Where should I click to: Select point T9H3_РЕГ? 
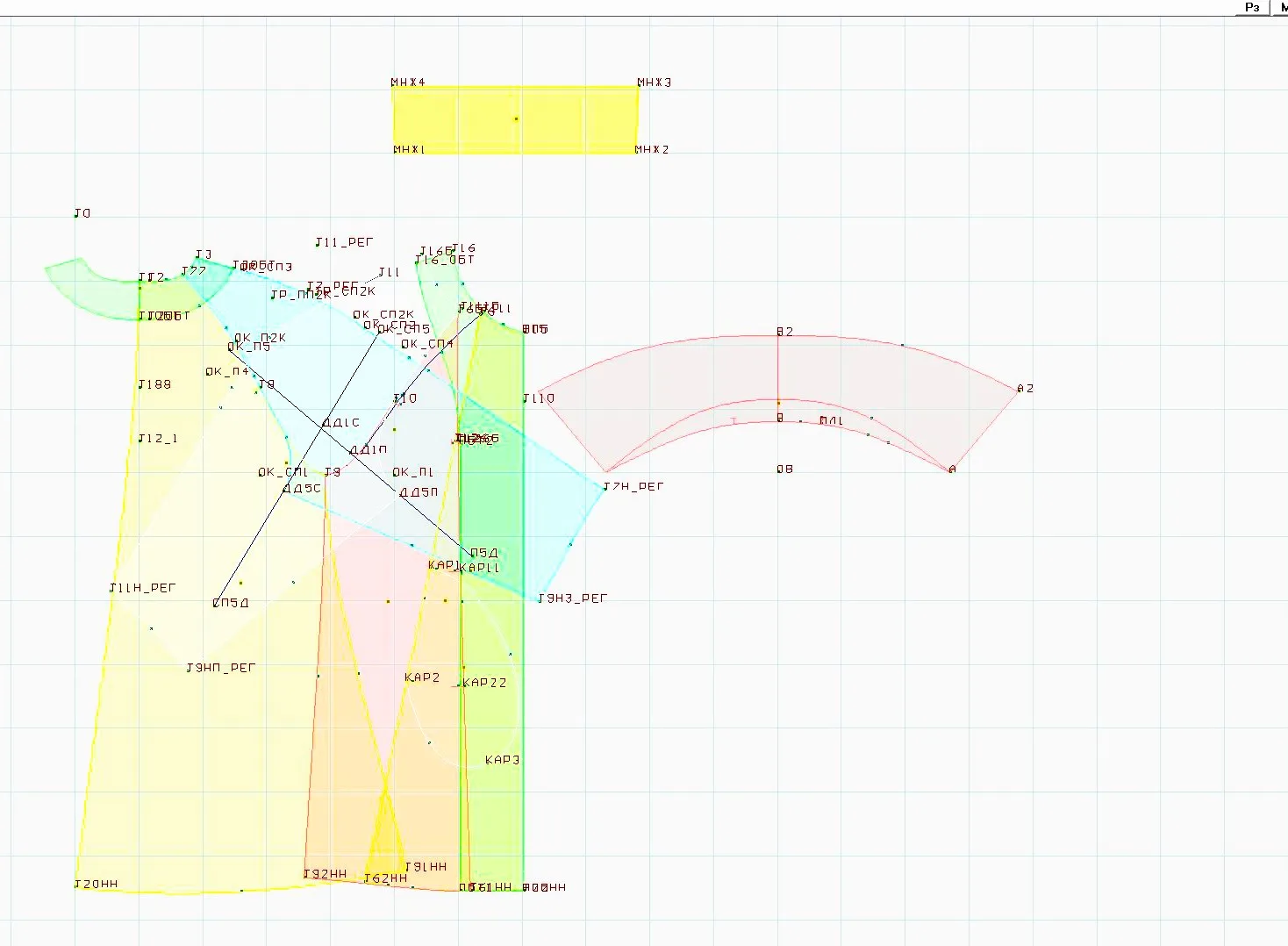pyautogui.click(x=572, y=598)
